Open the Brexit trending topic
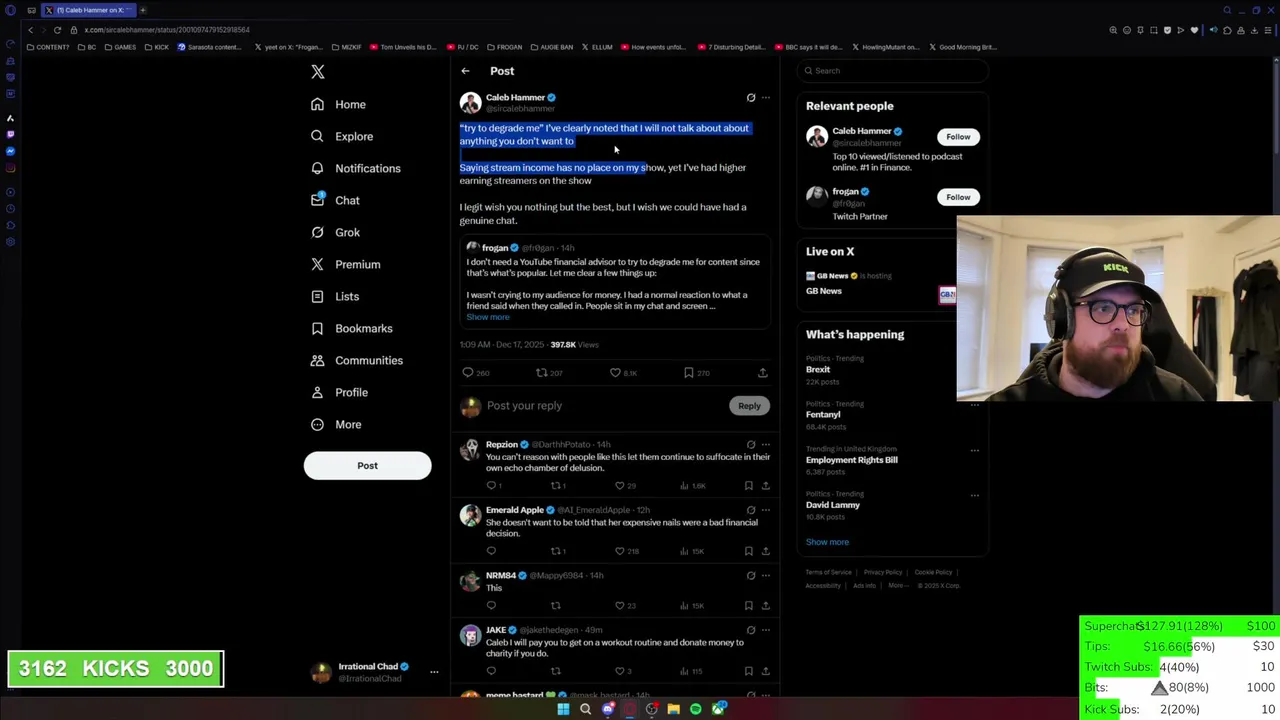The width and height of the screenshot is (1280, 720). click(818, 370)
